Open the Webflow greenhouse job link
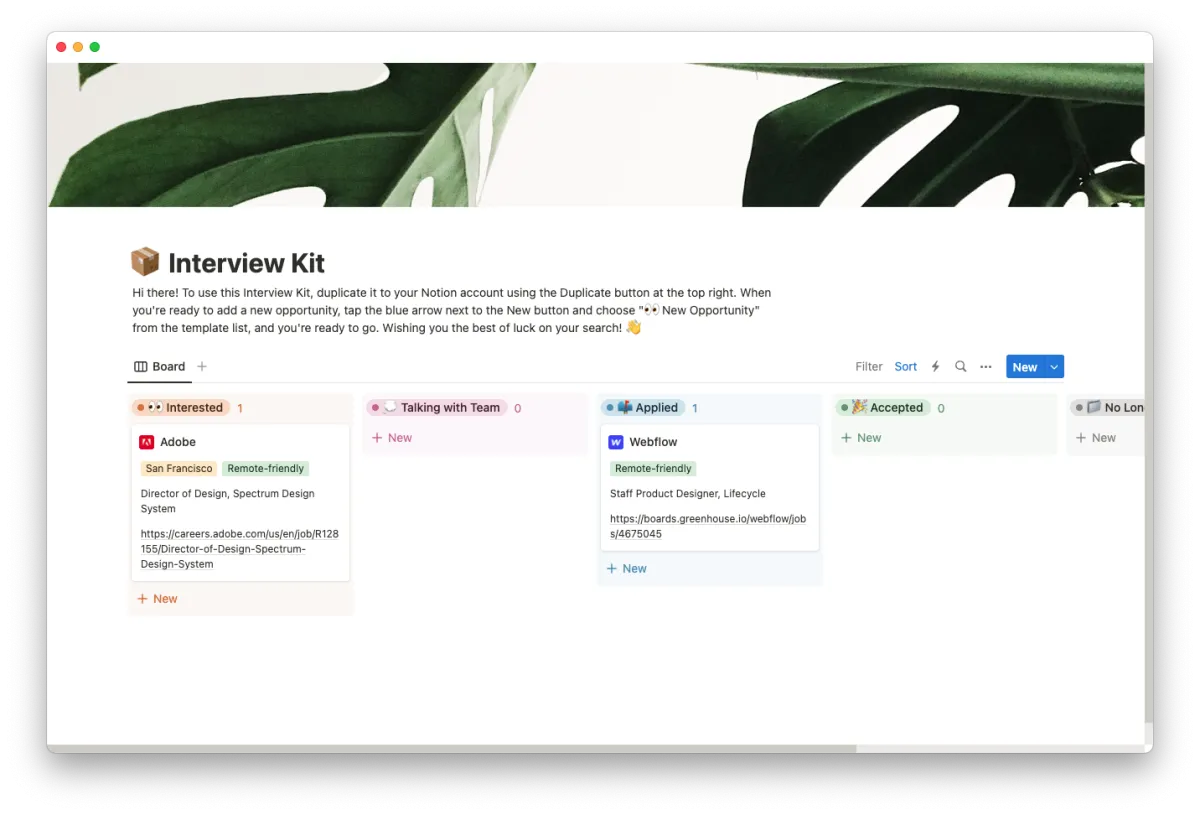The image size is (1200, 815). (x=708, y=526)
